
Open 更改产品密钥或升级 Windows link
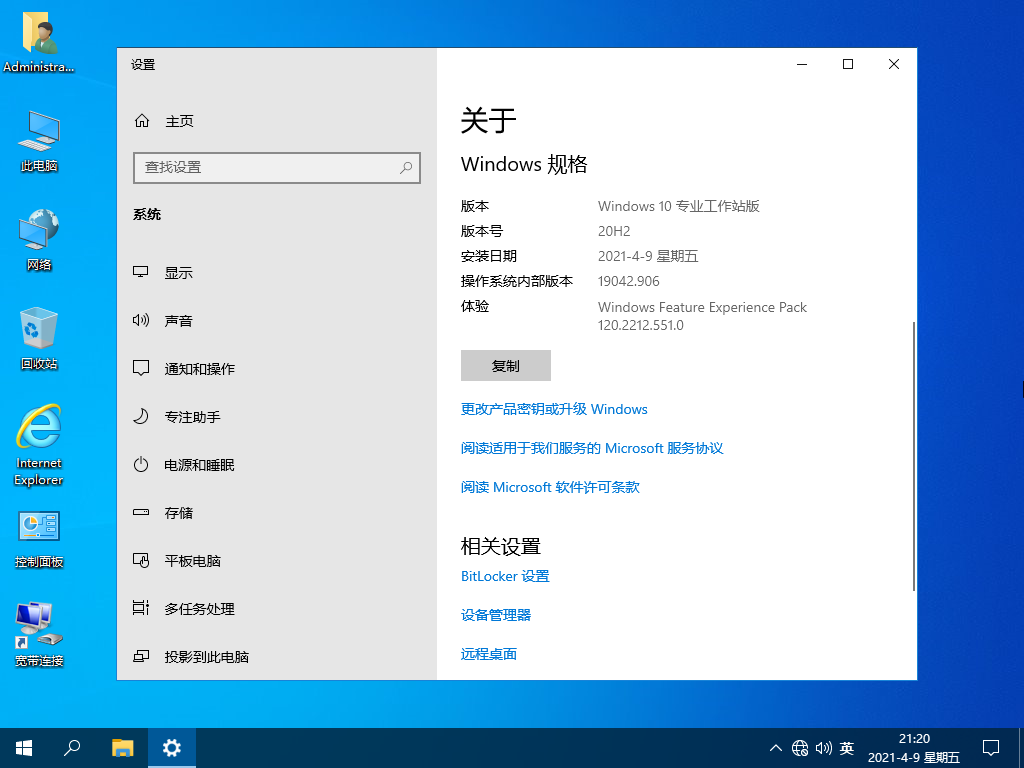554,409
